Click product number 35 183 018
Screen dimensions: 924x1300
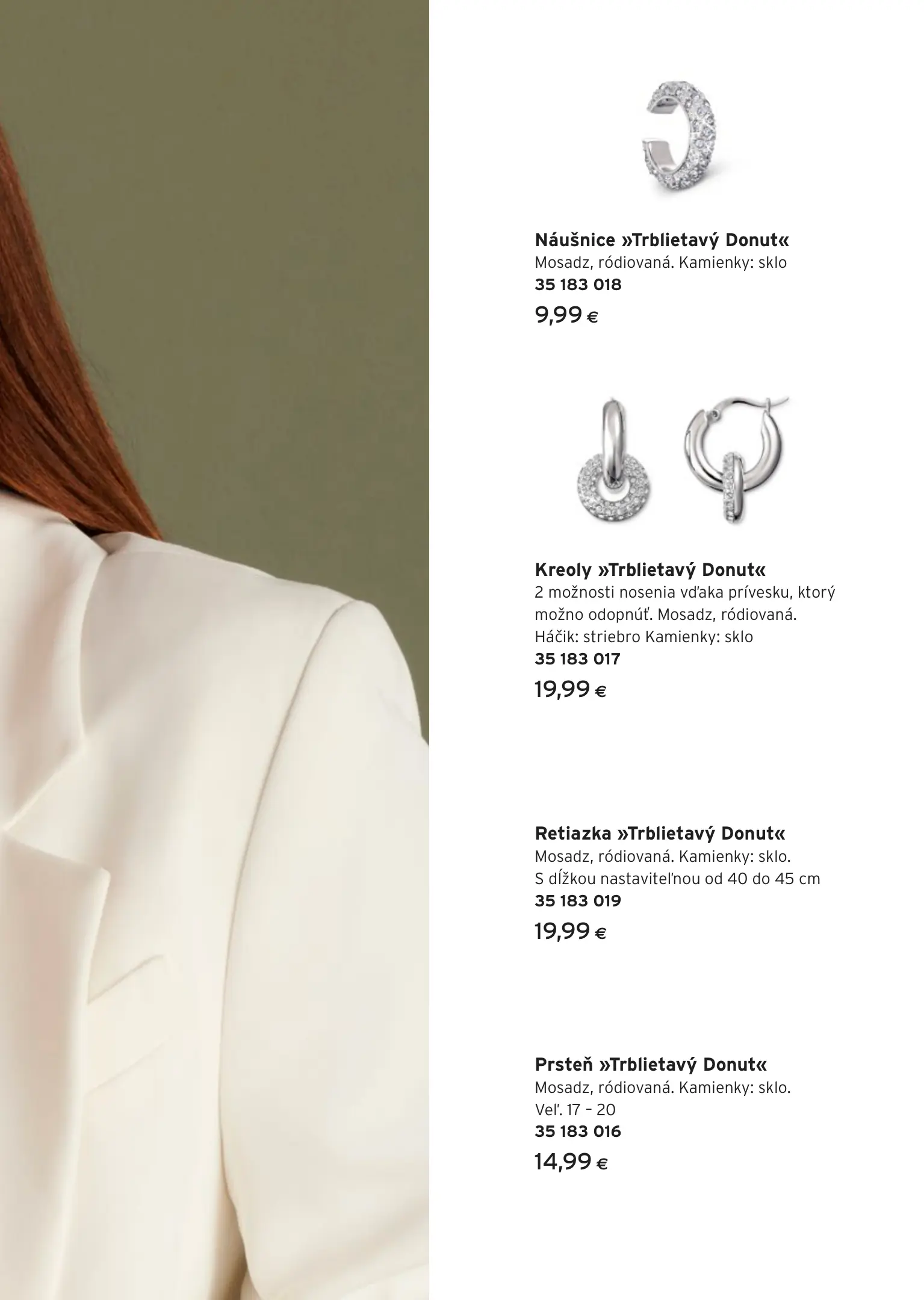pyautogui.click(x=578, y=285)
